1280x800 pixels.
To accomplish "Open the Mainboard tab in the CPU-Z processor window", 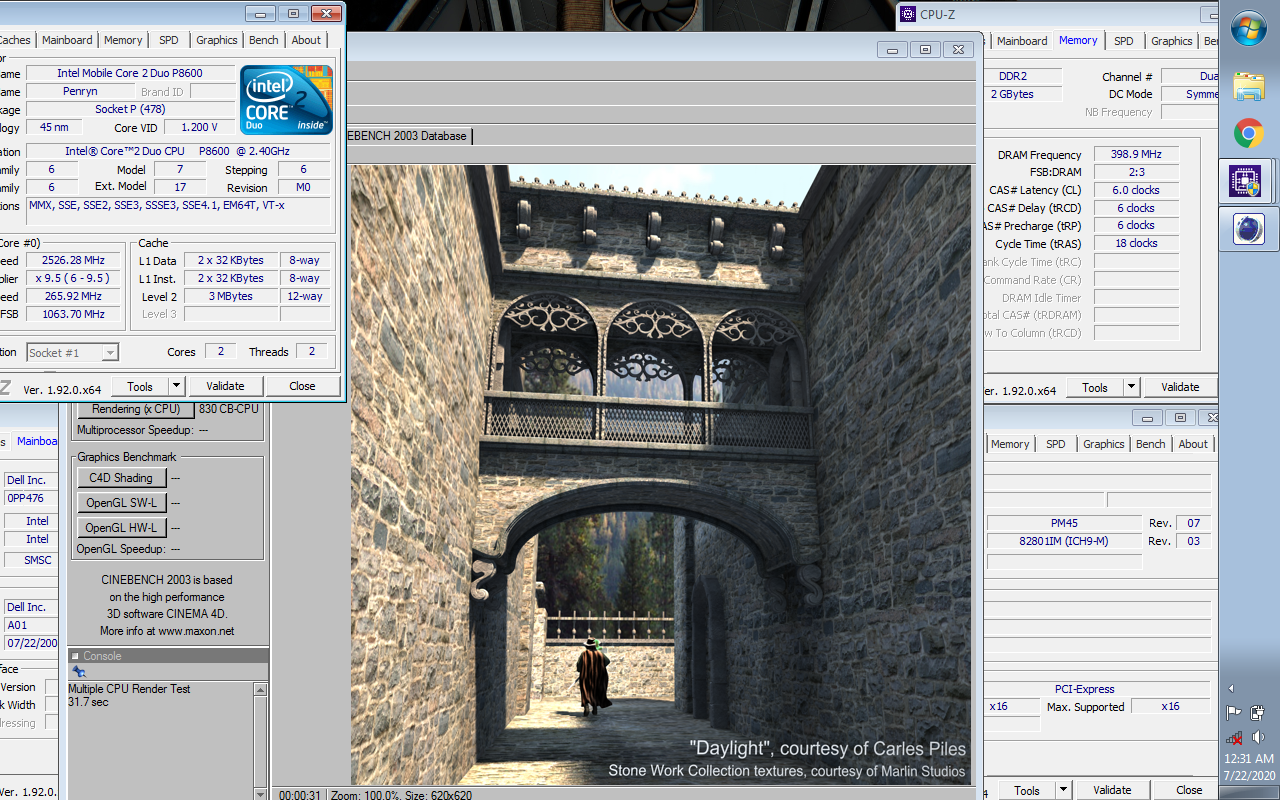I will [67, 40].
